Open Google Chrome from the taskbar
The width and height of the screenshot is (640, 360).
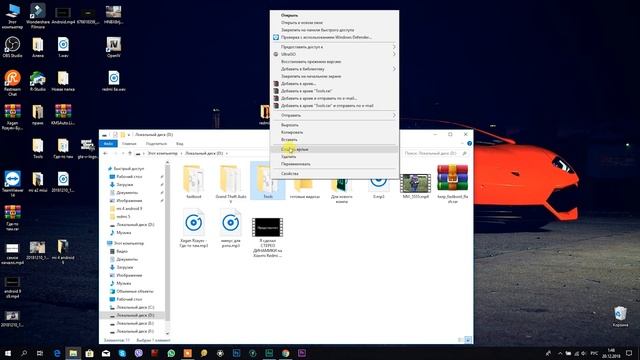tap(285, 353)
